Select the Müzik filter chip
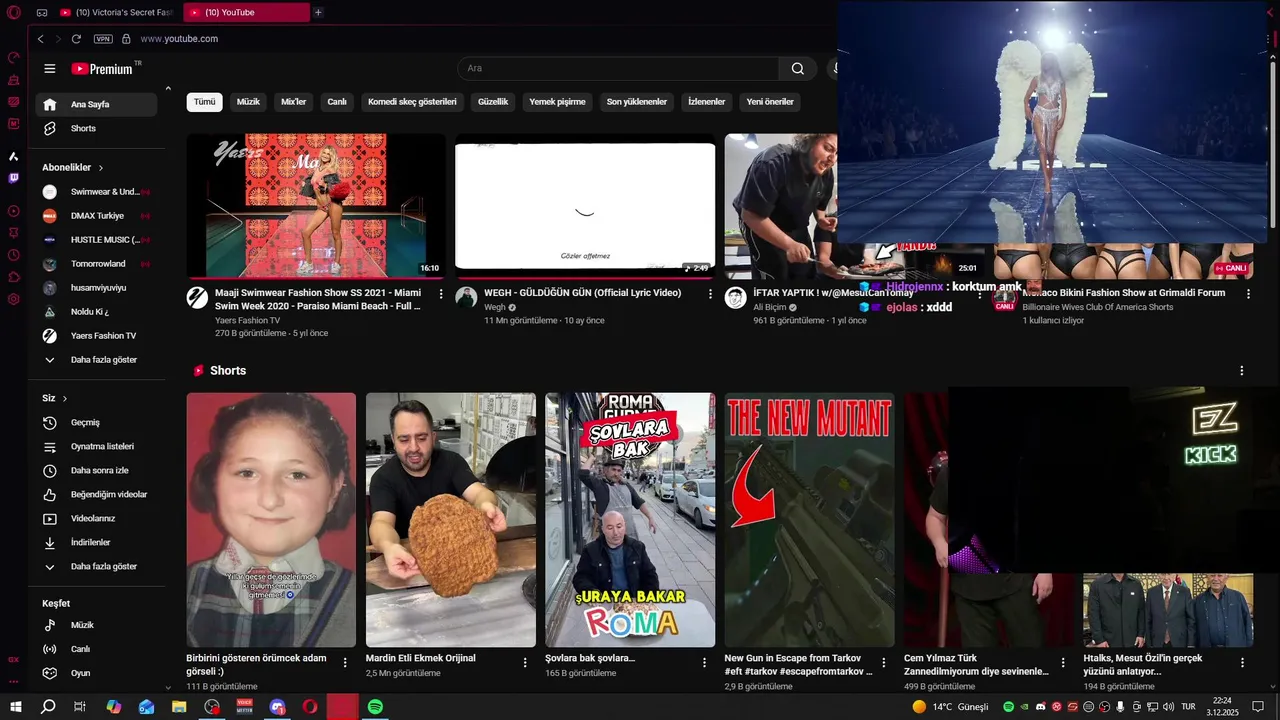 (x=248, y=102)
